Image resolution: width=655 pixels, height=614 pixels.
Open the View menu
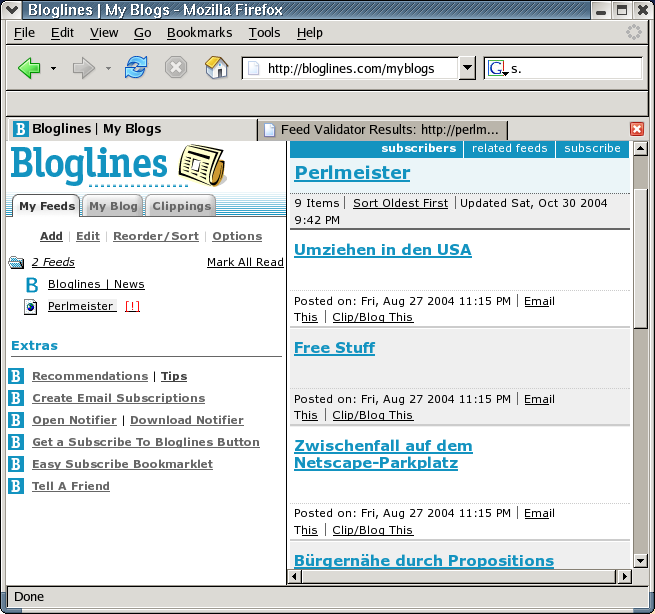pyautogui.click(x=104, y=33)
